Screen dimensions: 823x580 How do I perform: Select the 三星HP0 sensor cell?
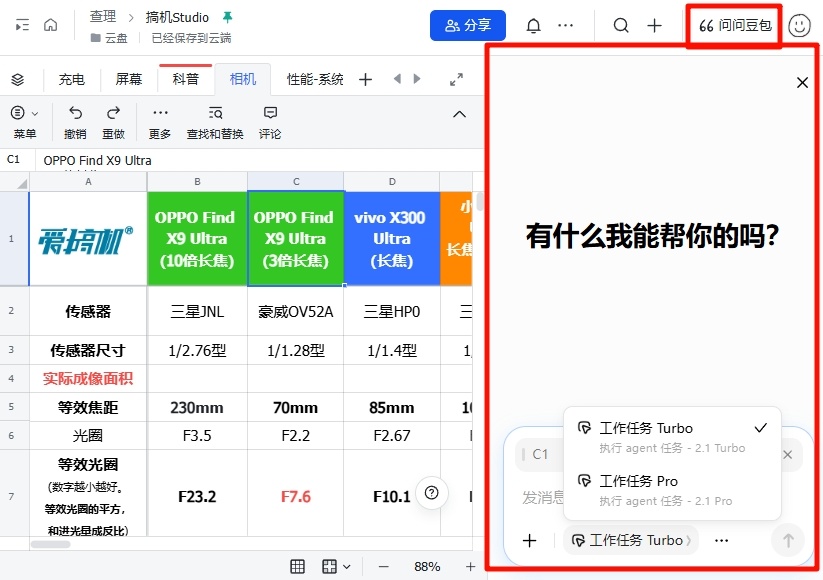coord(392,311)
